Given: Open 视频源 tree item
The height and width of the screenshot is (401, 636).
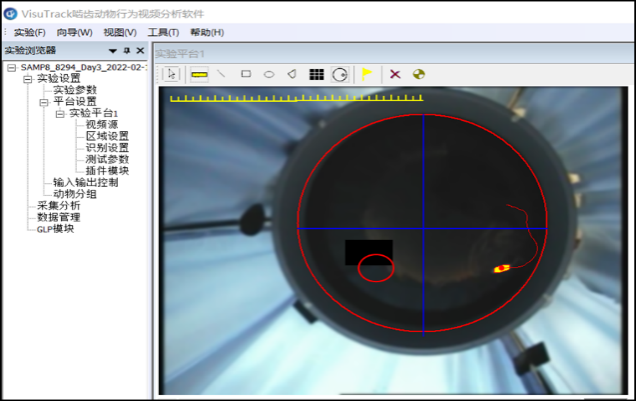Looking at the screenshot, I should click(102, 124).
